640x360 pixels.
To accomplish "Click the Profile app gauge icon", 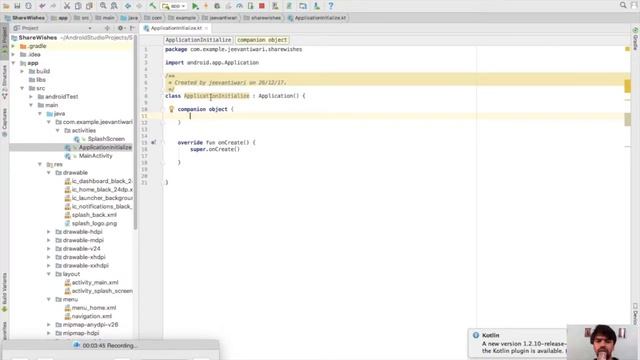I will point(240,6).
